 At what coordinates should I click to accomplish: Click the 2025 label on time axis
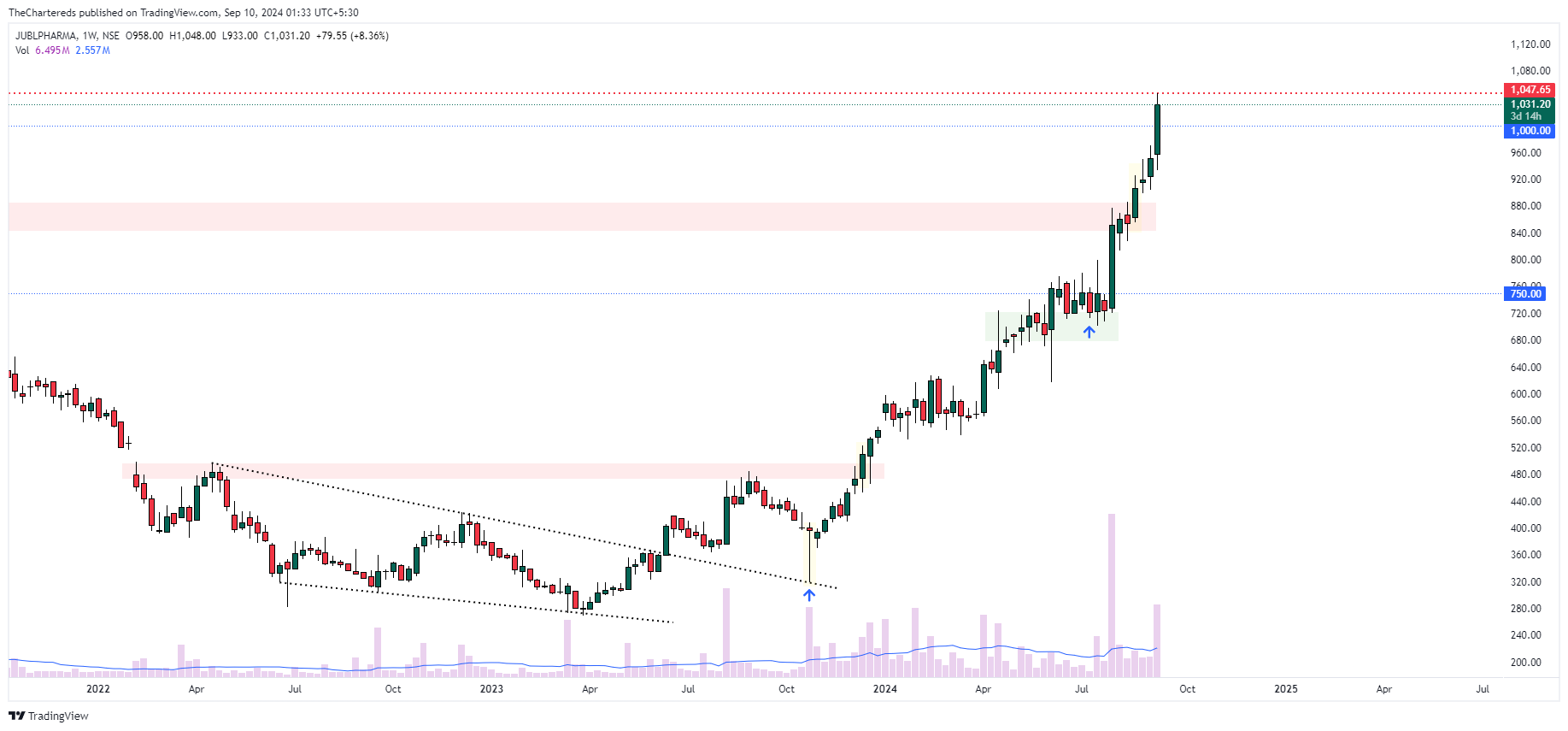(x=1286, y=689)
